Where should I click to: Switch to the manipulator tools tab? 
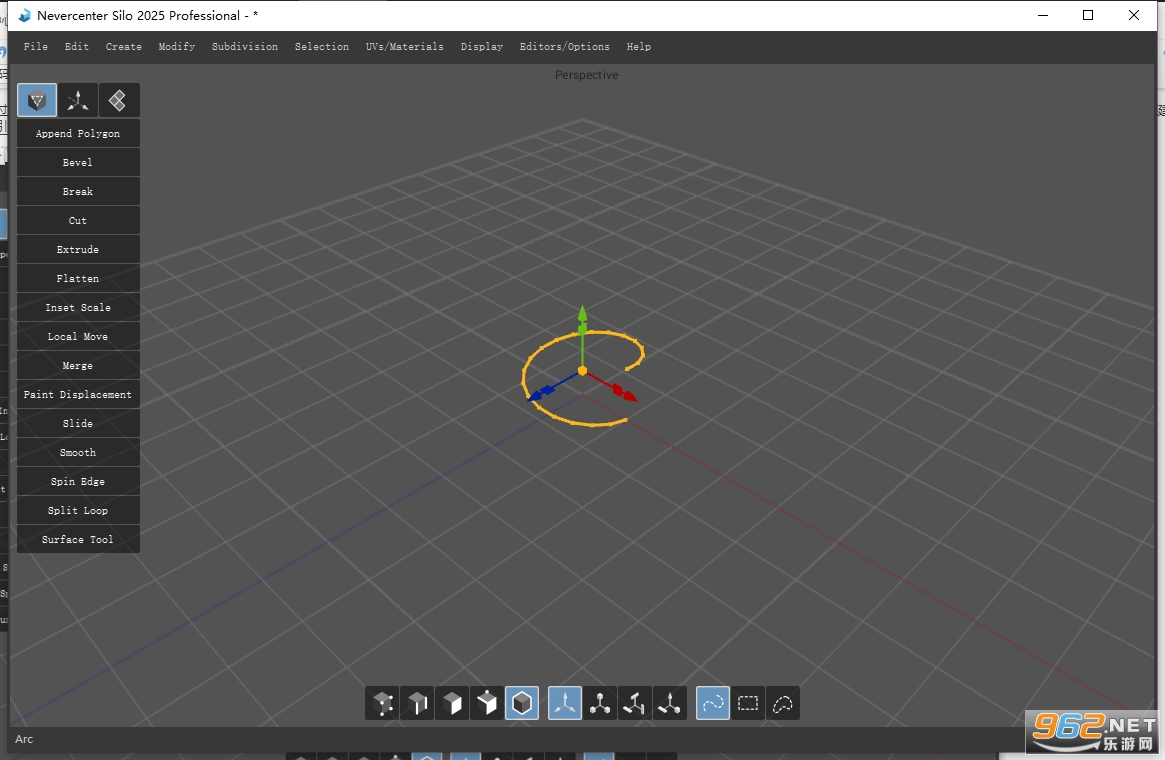tap(77, 100)
